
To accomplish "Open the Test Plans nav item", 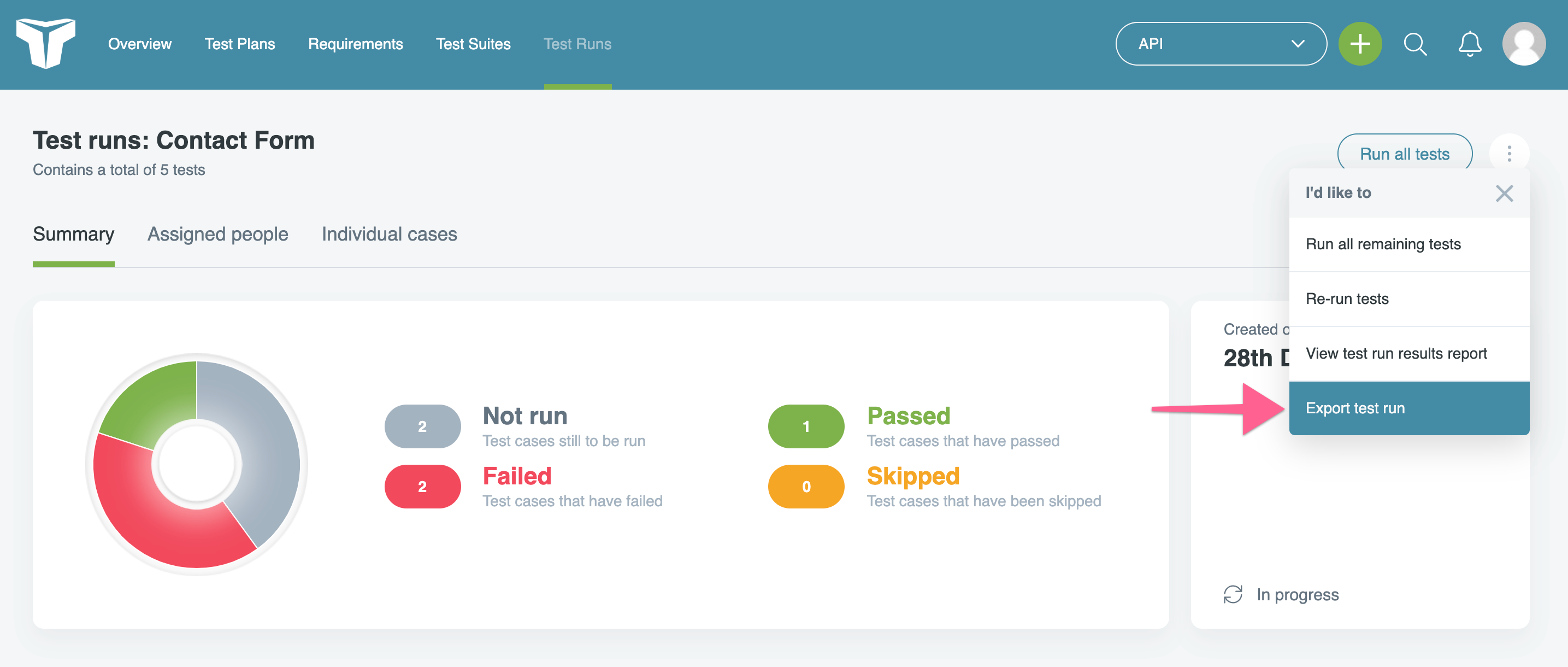I will tap(240, 44).
